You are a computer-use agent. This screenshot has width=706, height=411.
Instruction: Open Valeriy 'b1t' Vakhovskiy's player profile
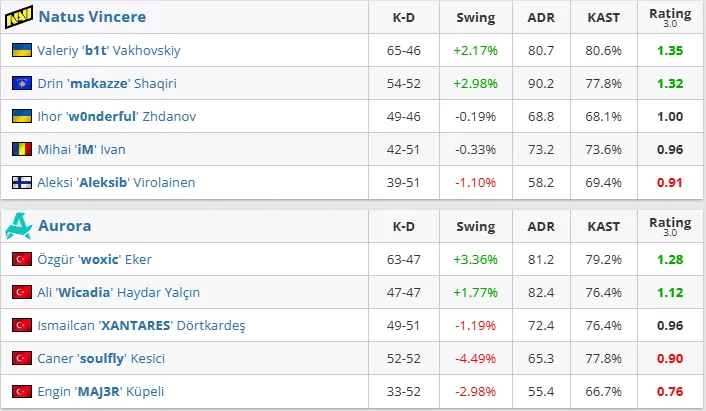110,50
